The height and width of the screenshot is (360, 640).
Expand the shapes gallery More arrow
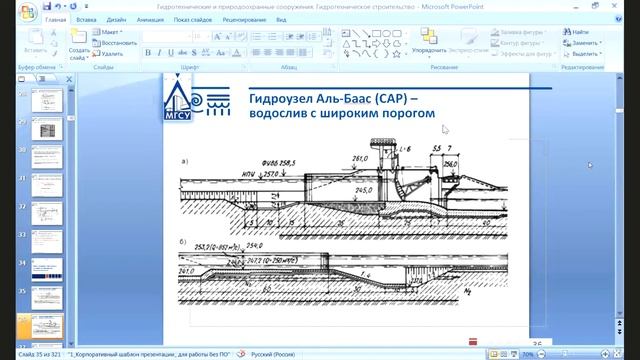(407, 54)
